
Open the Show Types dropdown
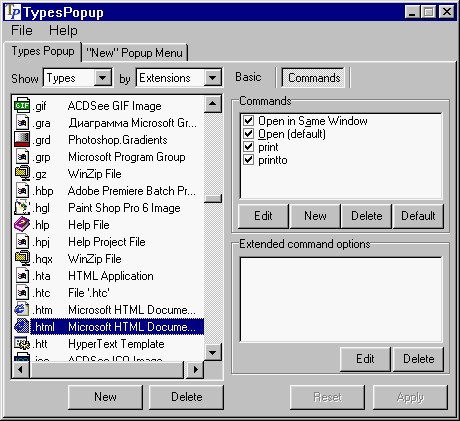coord(102,78)
